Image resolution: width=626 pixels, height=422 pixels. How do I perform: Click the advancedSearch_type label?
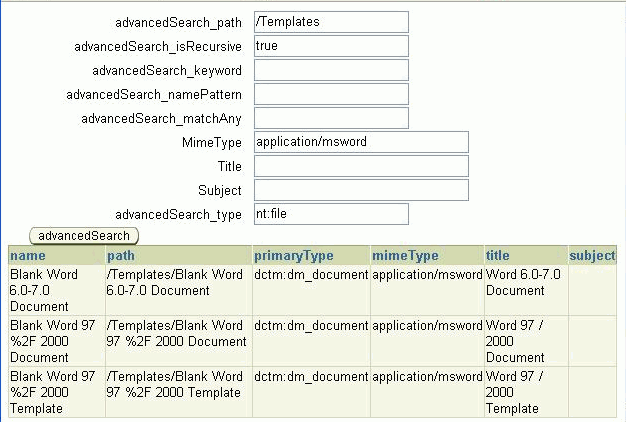(178, 215)
